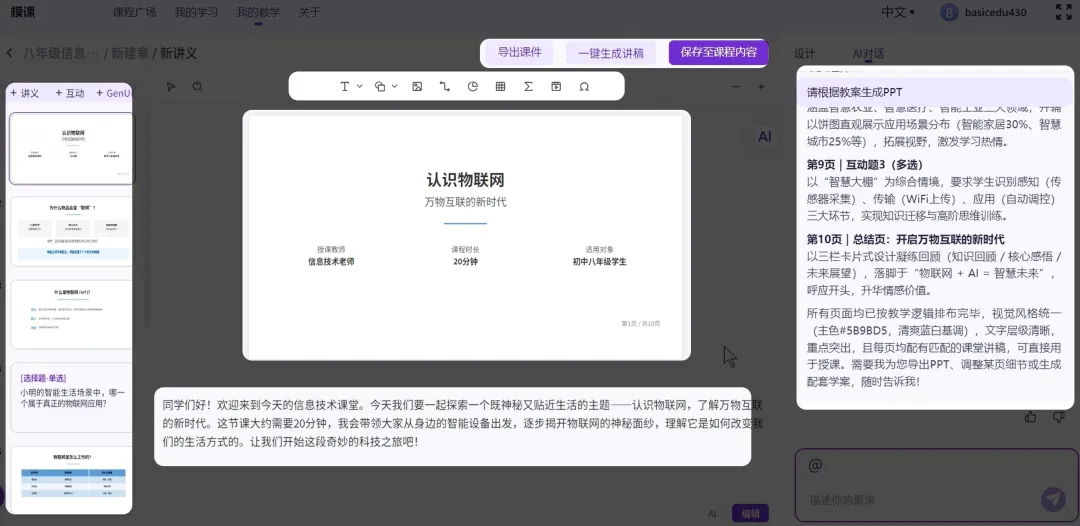1080x526 pixels.
Task: Select the Text tool
Action: click(x=345, y=86)
